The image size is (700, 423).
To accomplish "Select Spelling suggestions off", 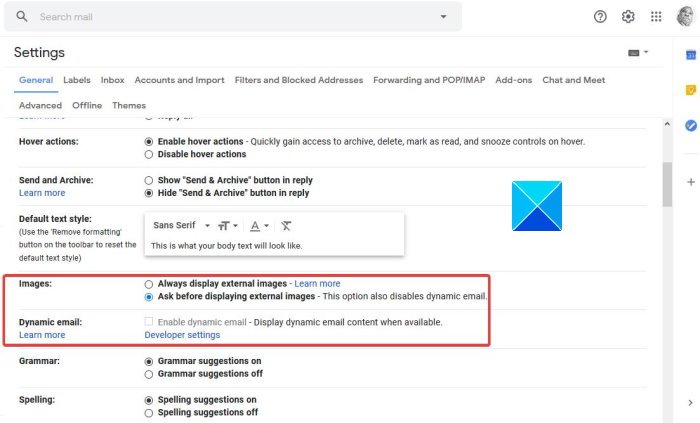I will pos(149,413).
